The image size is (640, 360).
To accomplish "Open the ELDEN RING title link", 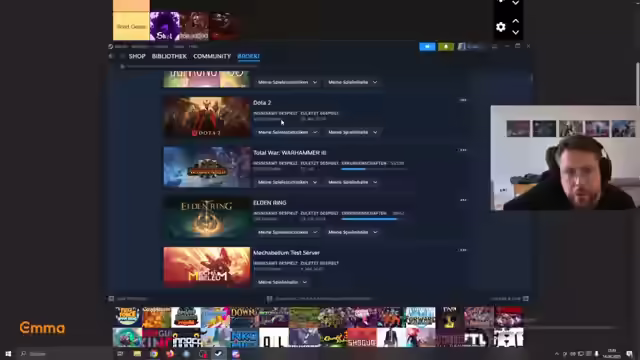I will coord(269,203).
